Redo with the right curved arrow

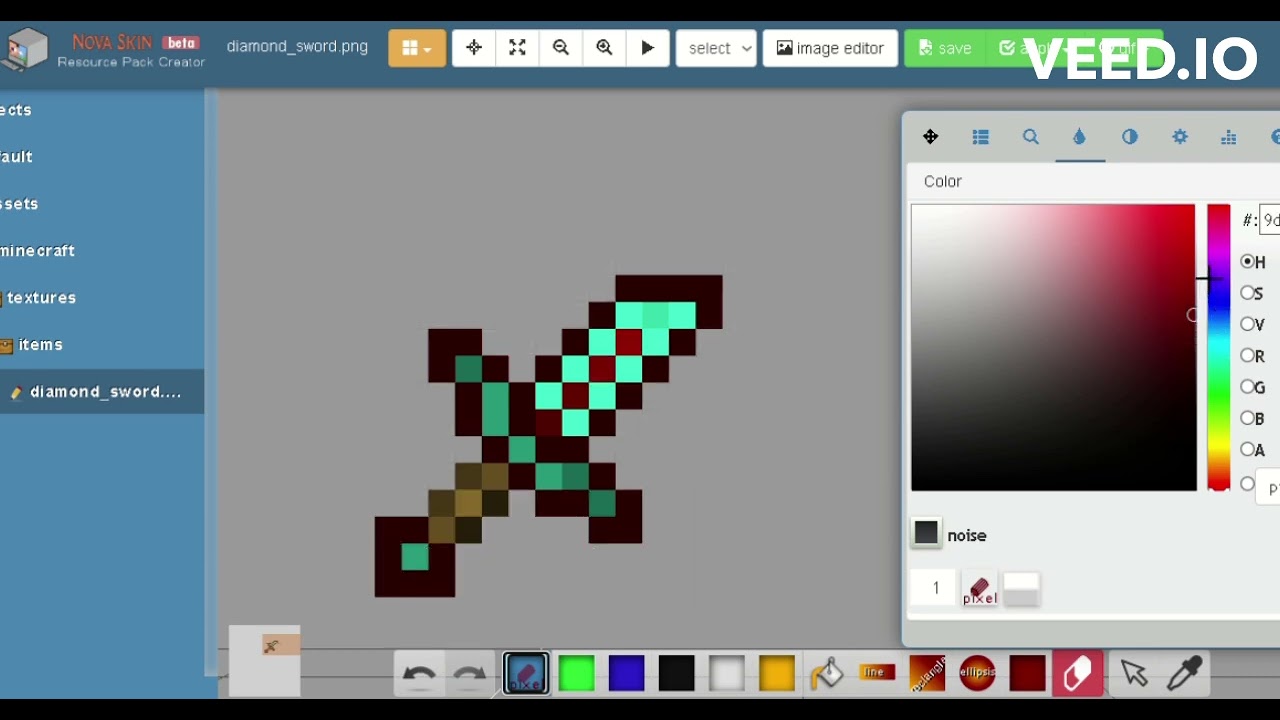(x=468, y=674)
